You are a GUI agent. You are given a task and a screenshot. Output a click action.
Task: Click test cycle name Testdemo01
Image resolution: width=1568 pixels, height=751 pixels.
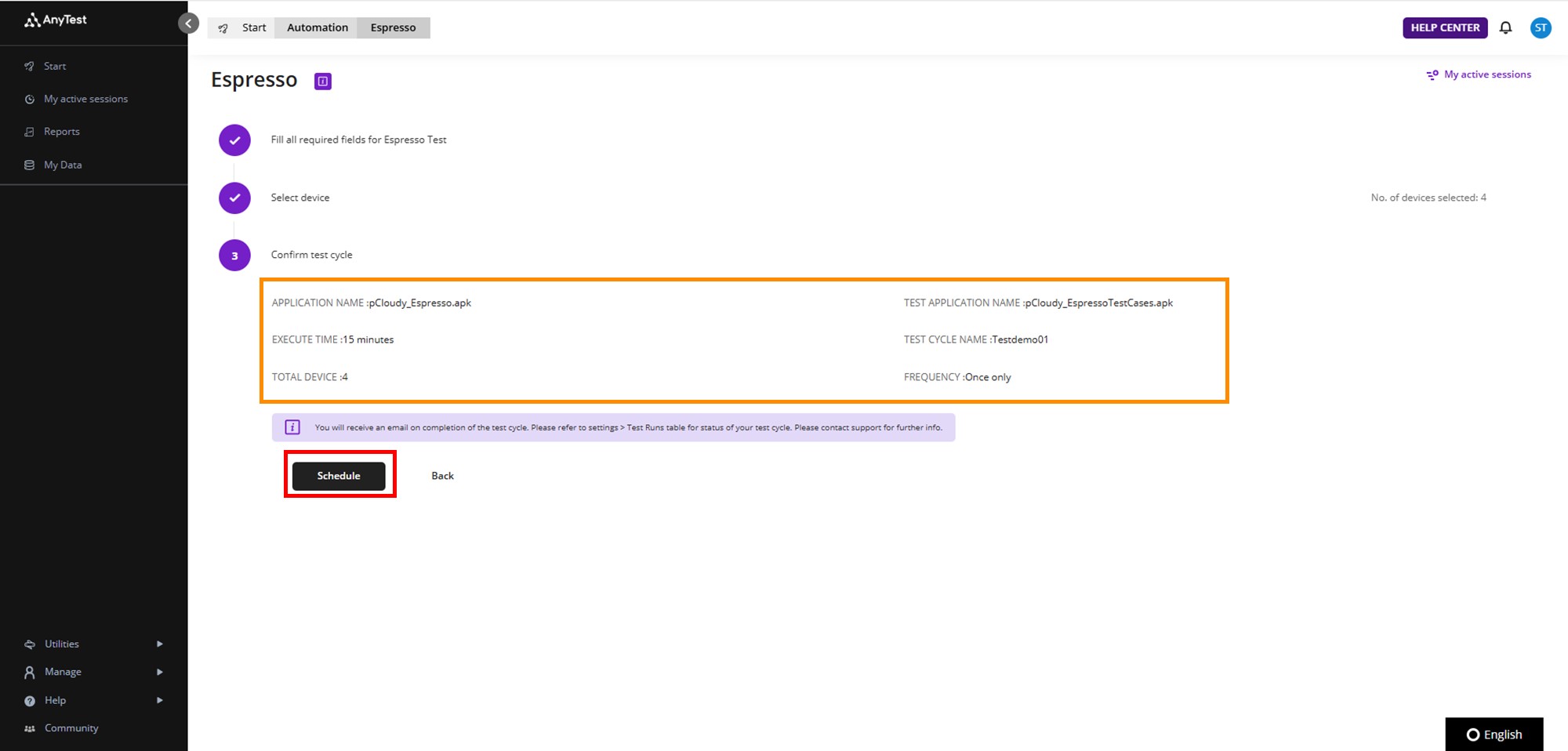(x=1020, y=339)
